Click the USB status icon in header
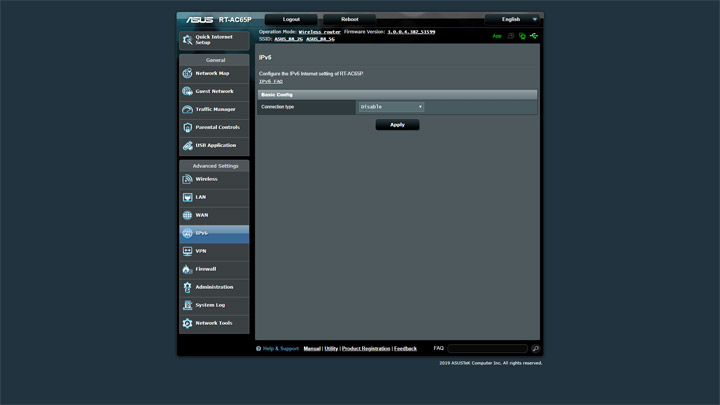Image resolution: width=720 pixels, height=405 pixels. pos(534,36)
